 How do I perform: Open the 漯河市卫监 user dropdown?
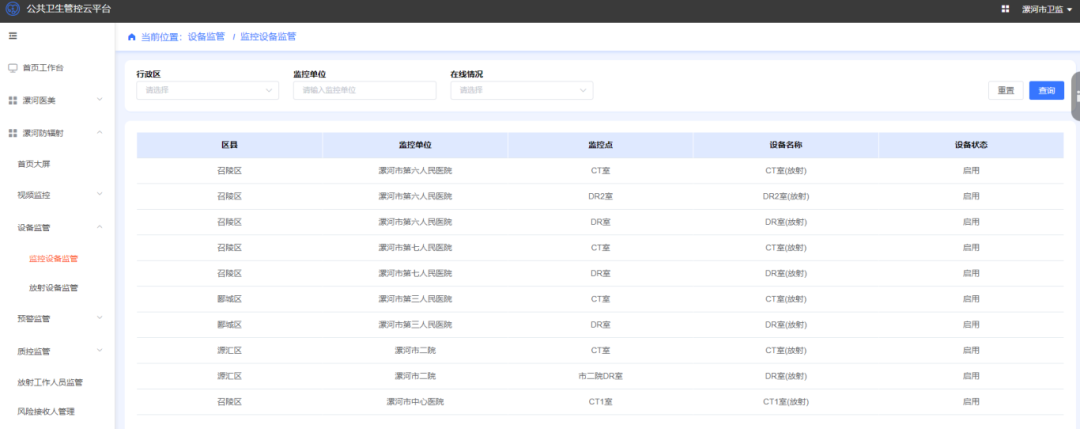click(x=1048, y=9)
